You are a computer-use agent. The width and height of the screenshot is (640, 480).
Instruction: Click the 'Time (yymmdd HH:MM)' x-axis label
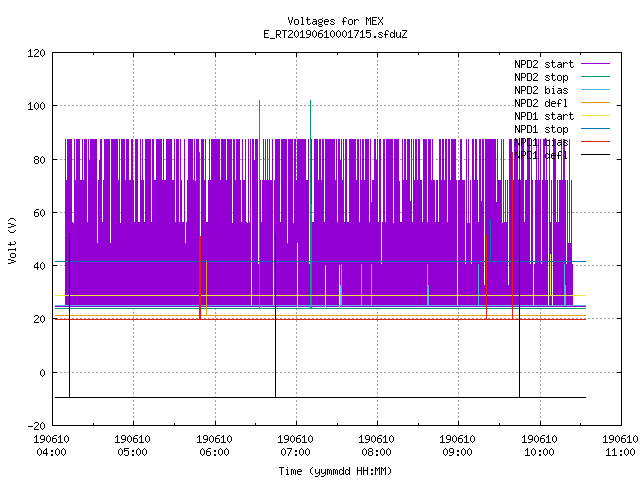click(335, 471)
